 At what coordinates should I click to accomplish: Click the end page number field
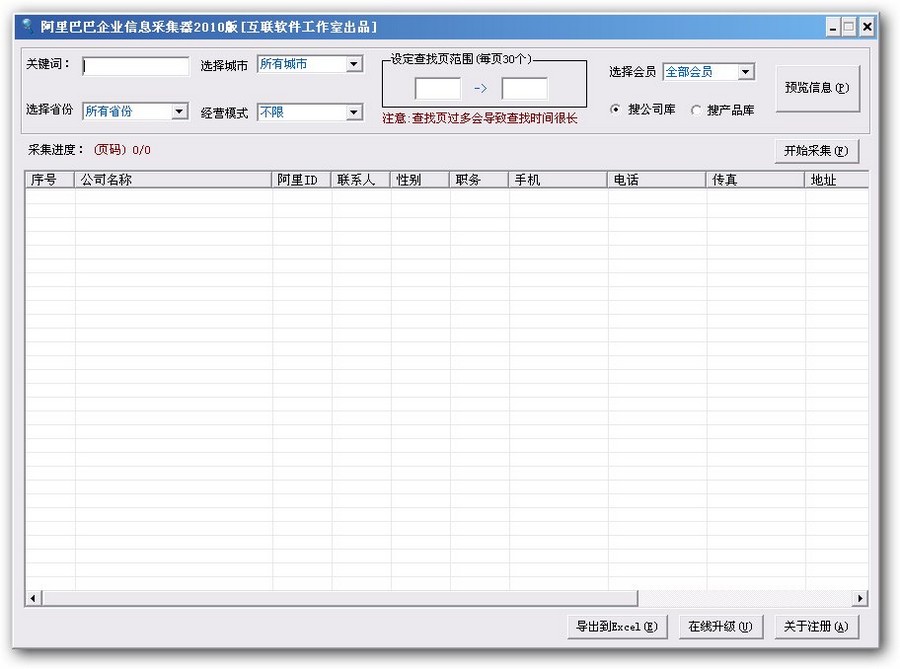pos(524,88)
